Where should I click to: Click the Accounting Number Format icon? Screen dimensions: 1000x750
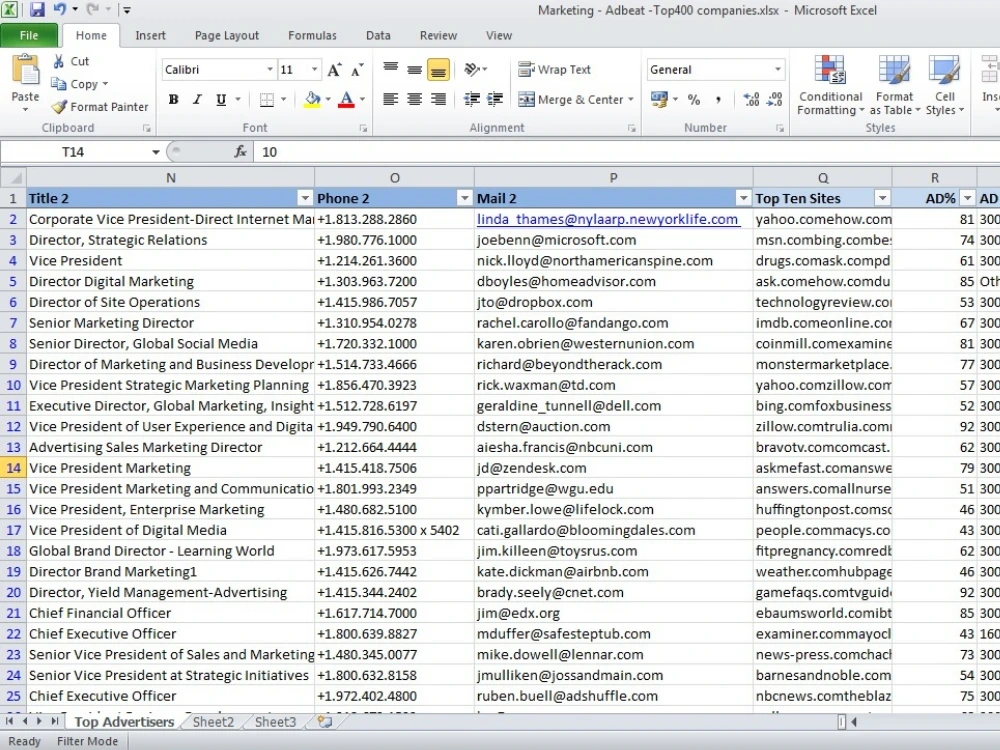tap(659, 99)
